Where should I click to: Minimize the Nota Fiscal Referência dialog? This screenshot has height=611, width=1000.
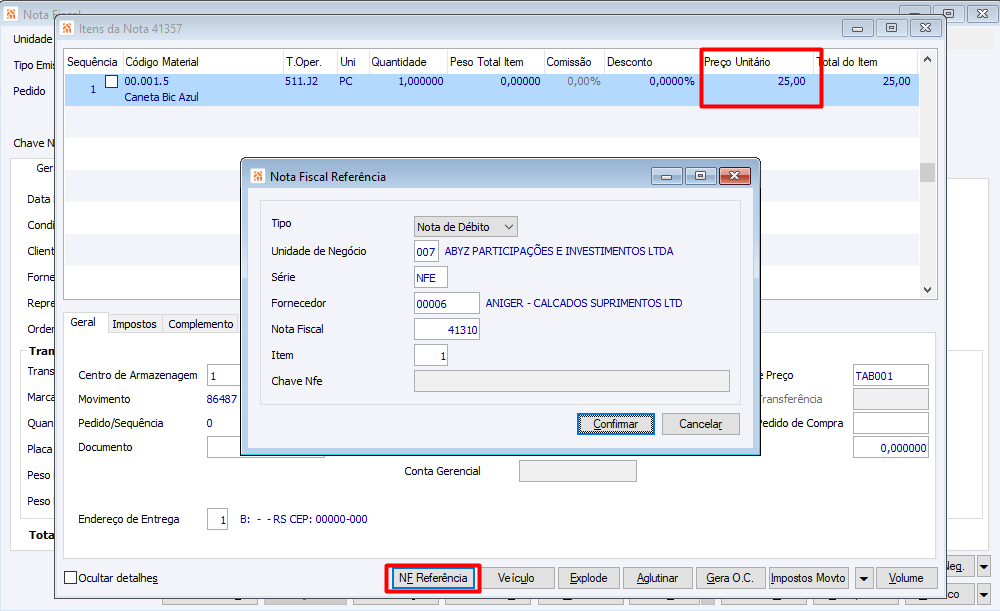tap(666, 176)
